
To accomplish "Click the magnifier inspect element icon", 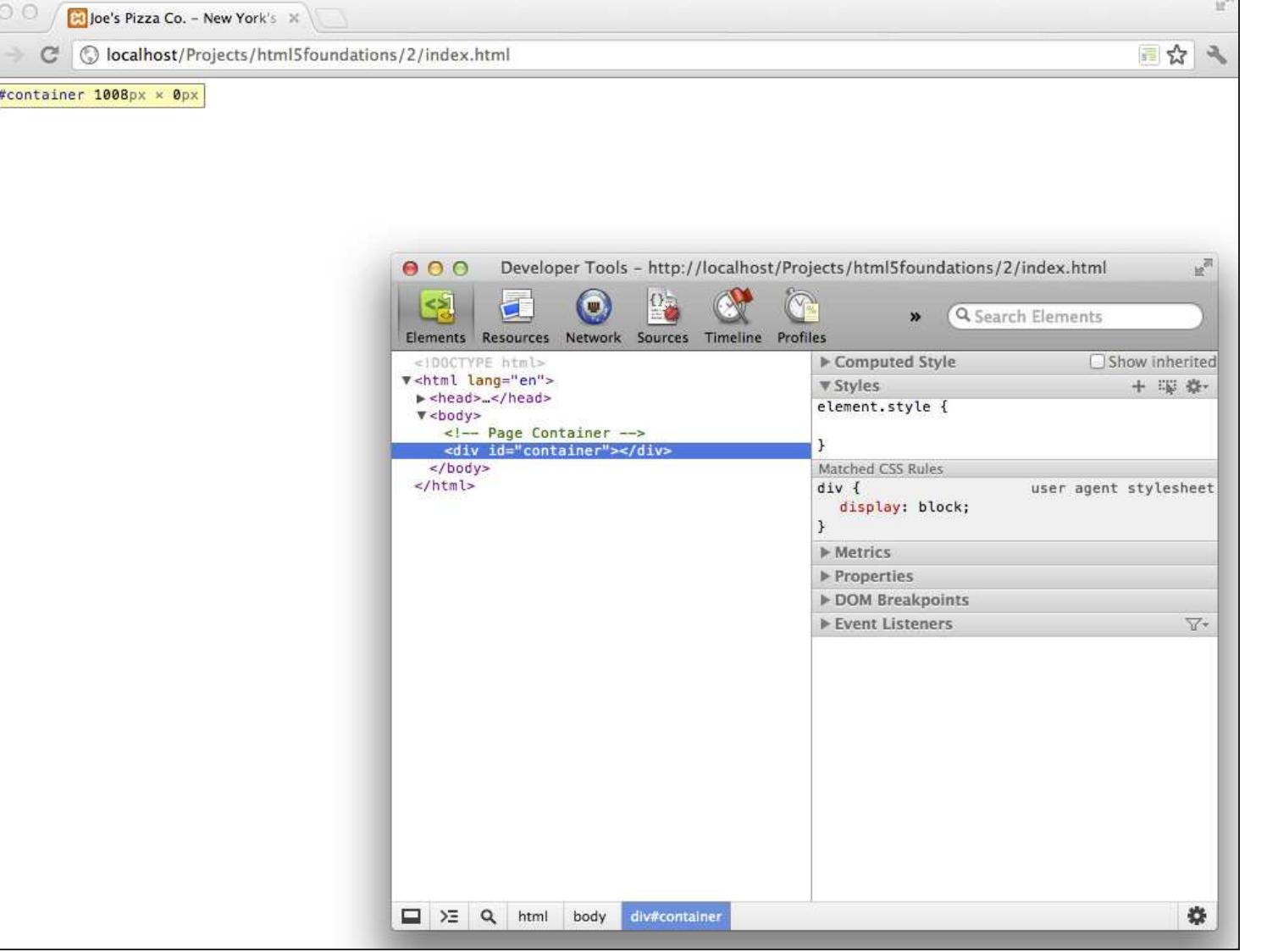I will pos(488,916).
